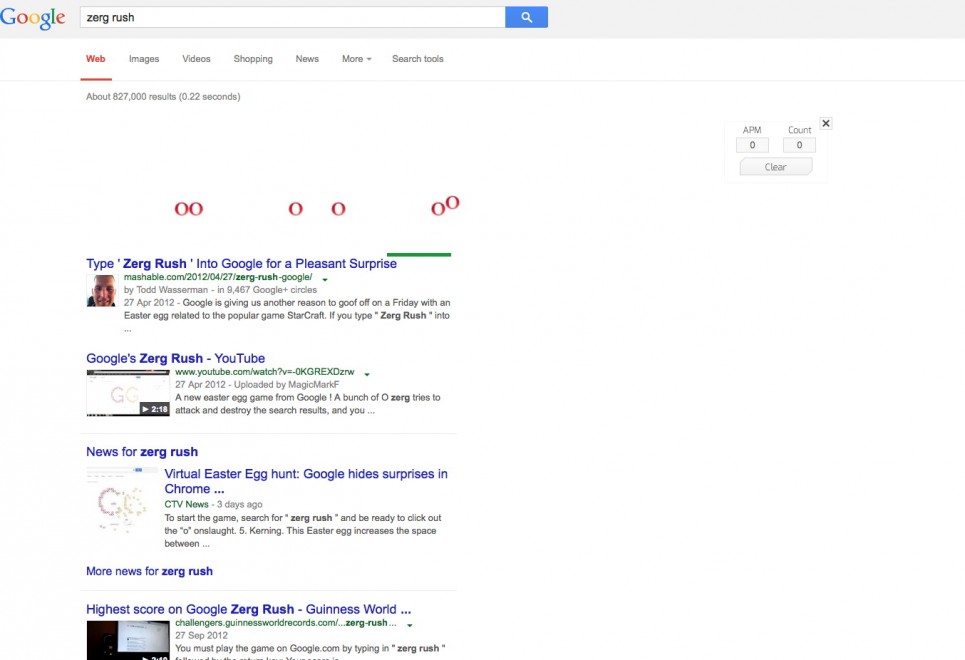965x660 pixels.
Task: Click the APM value field
Action: [x=752, y=145]
